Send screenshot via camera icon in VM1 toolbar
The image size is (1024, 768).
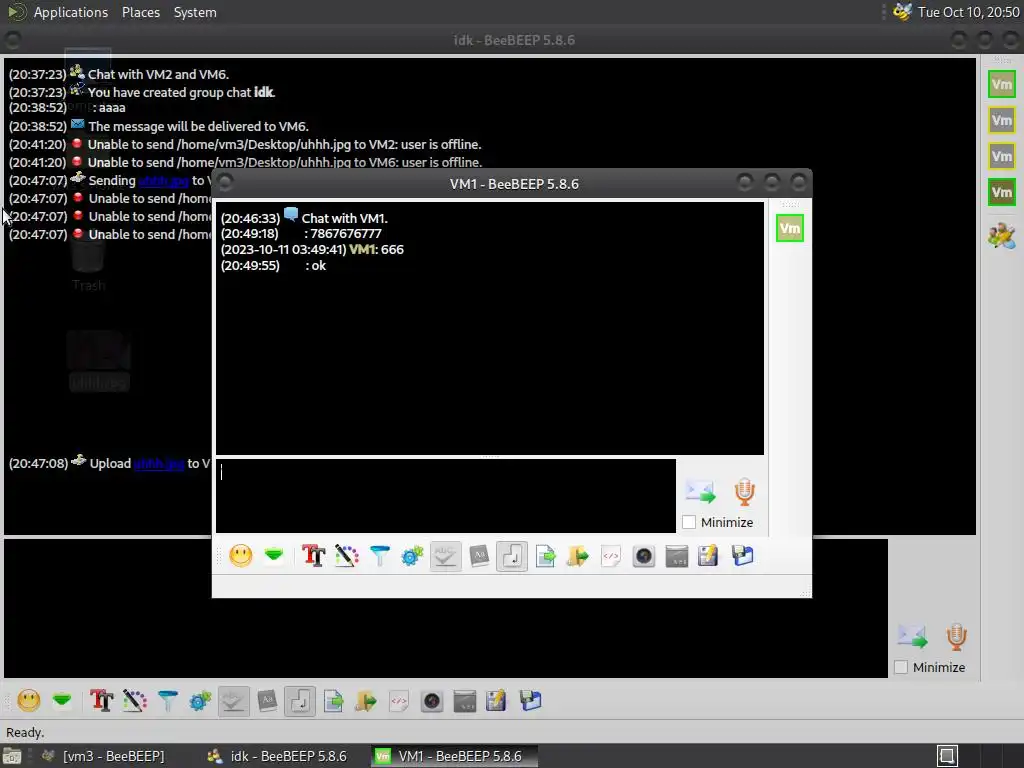(x=644, y=556)
